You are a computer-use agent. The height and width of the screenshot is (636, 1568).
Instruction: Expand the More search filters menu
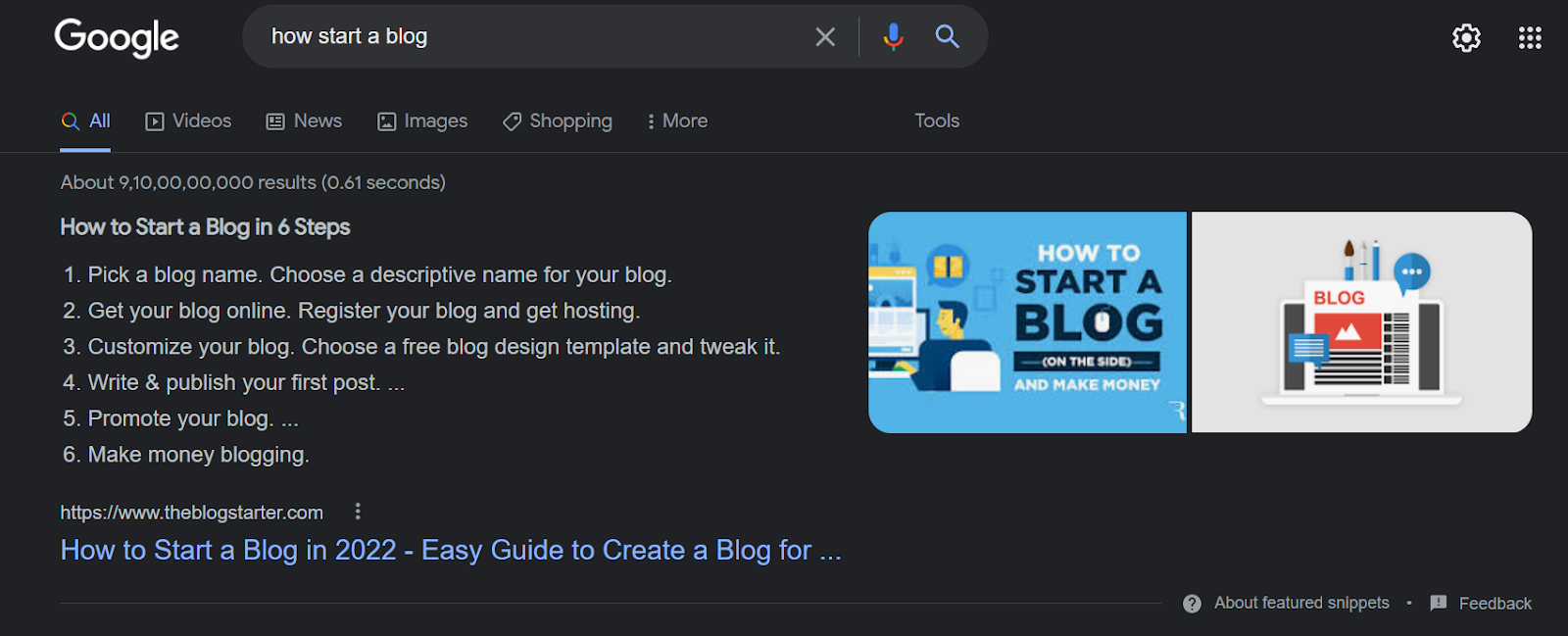677,122
